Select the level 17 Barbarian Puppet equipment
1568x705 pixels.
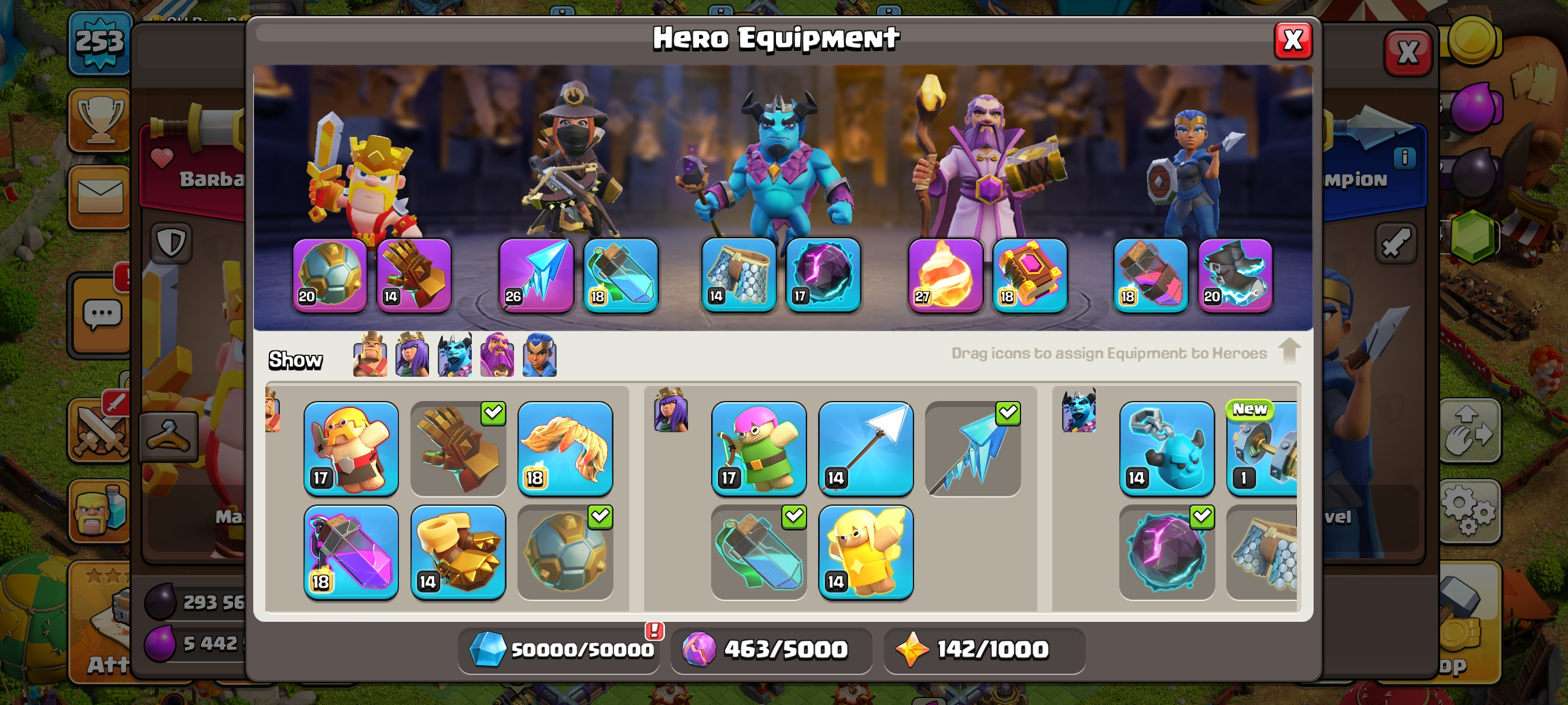pyautogui.click(x=351, y=448)
